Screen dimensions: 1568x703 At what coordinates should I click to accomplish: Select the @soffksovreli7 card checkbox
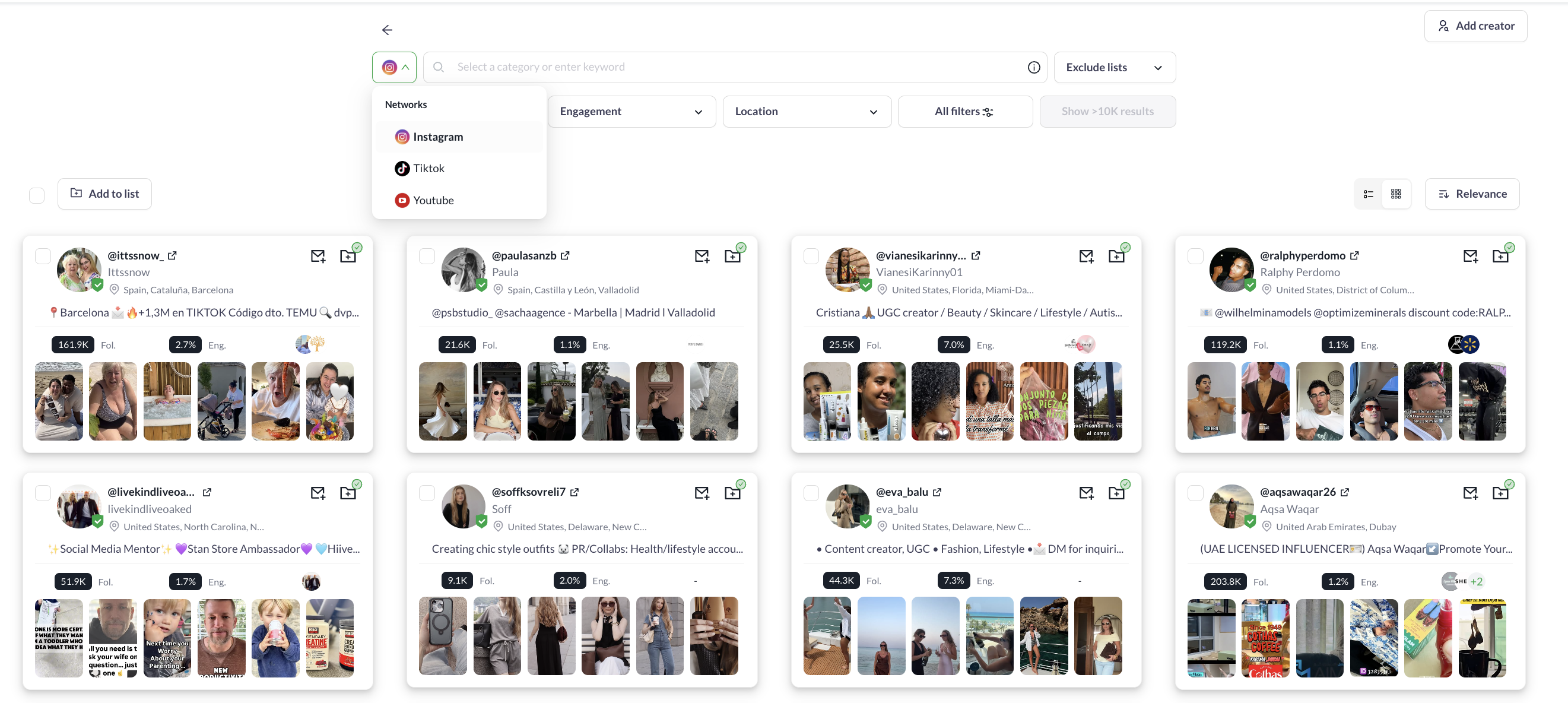(x=427, y=493)
